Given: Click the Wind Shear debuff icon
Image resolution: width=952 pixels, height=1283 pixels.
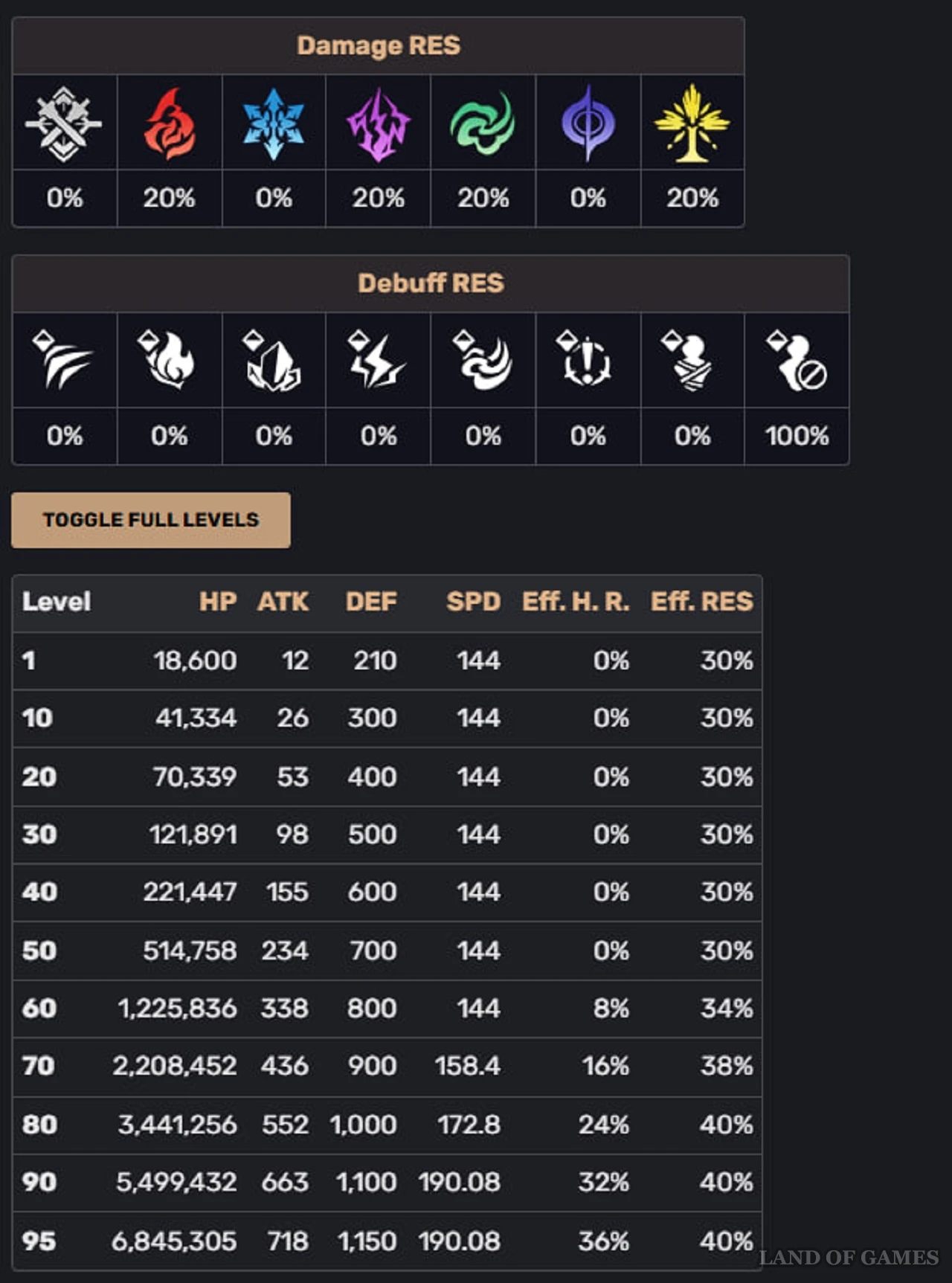Looking at the screenshot, I should click(483, 360).
